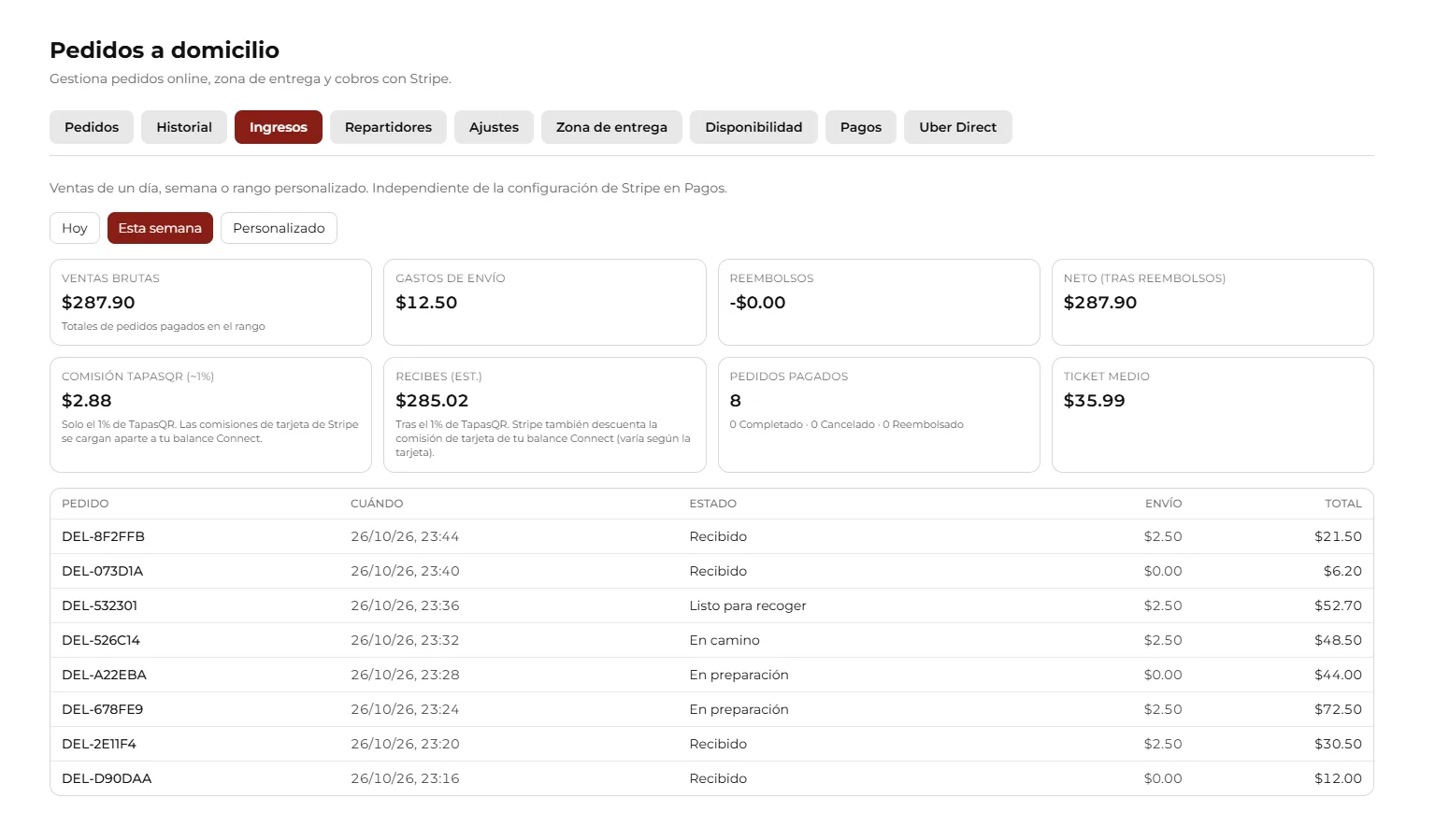Open Zona de entrega tab
Image resolution: width=1435 pixels, height=840 pixels.
(611, 127)
